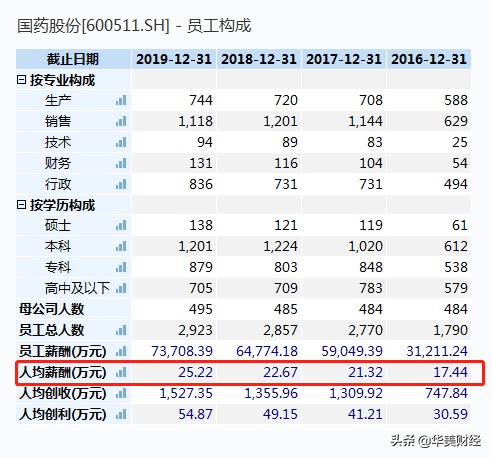
Task: Select value 1,355.96 in 人均创收 row
Action: point(271,393)
